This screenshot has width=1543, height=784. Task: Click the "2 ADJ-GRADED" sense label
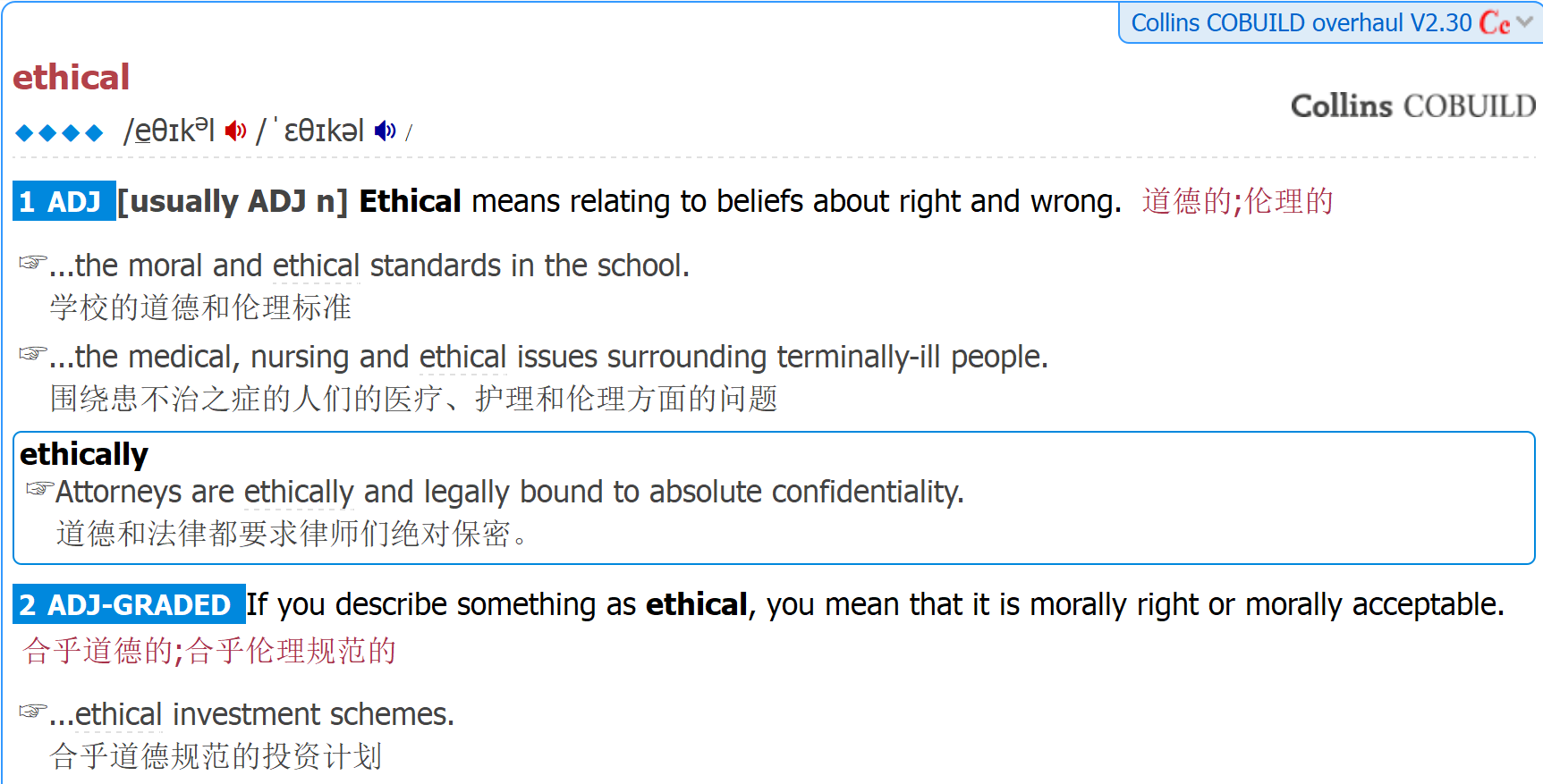click(128, 604)
